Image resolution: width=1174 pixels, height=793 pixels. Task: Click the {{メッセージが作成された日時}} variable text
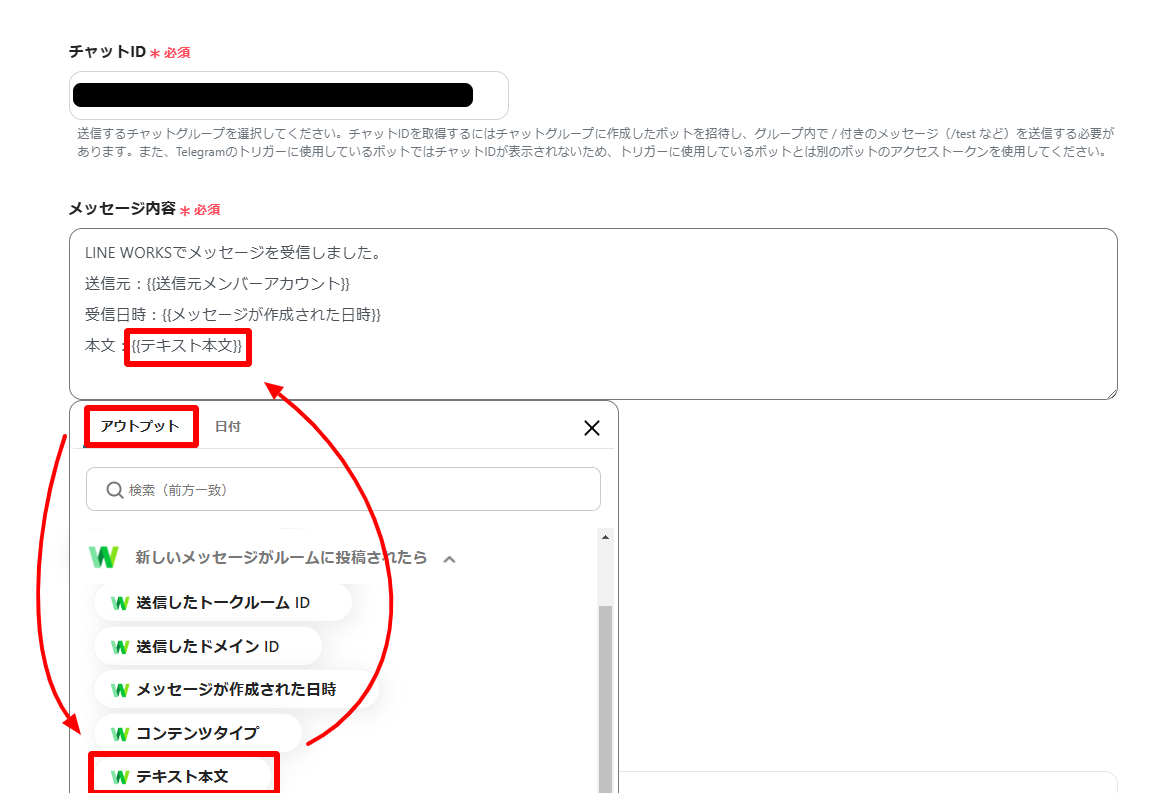[271, 315]
